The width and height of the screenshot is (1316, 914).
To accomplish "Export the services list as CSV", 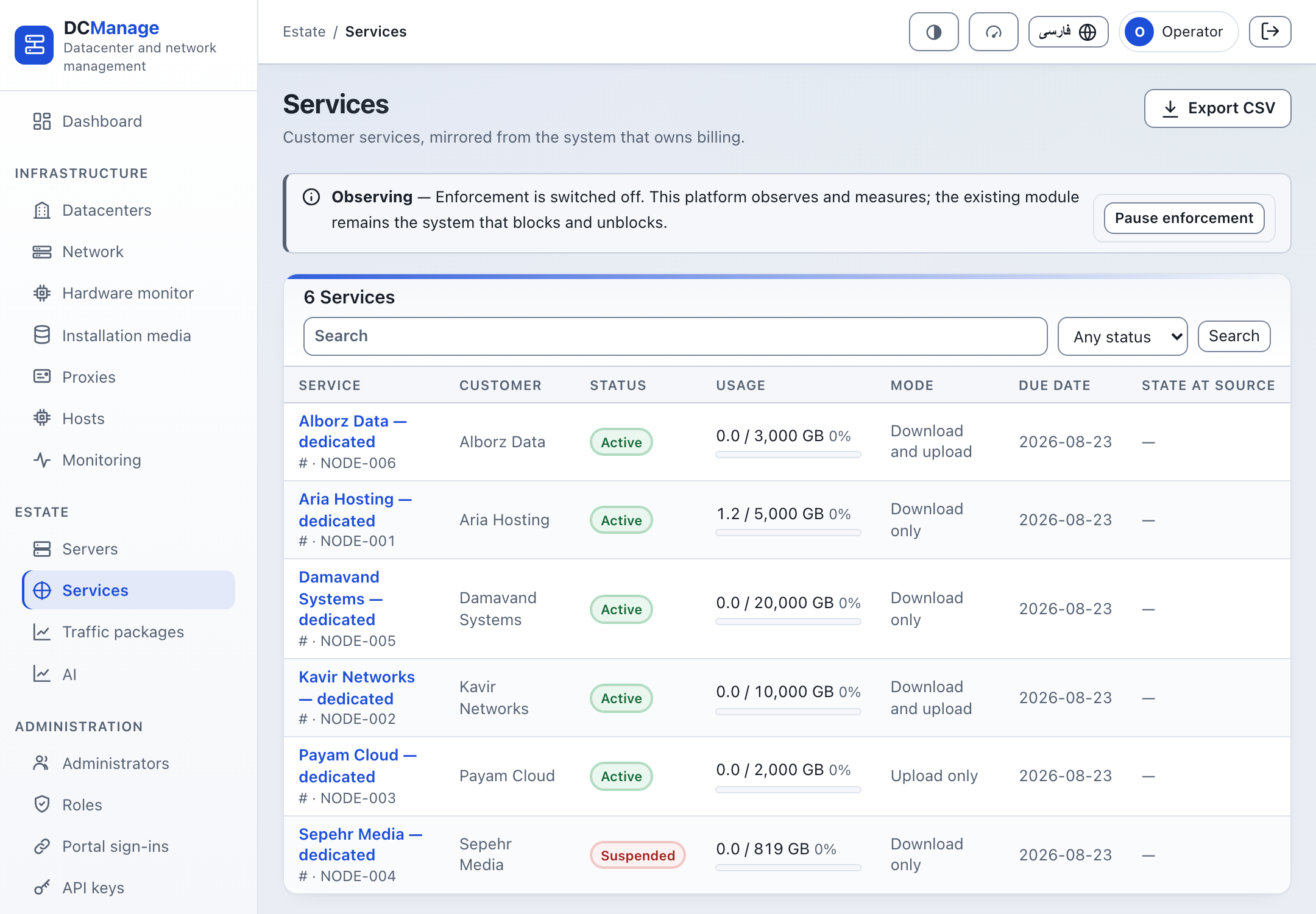I will [x=1217, y=108].
